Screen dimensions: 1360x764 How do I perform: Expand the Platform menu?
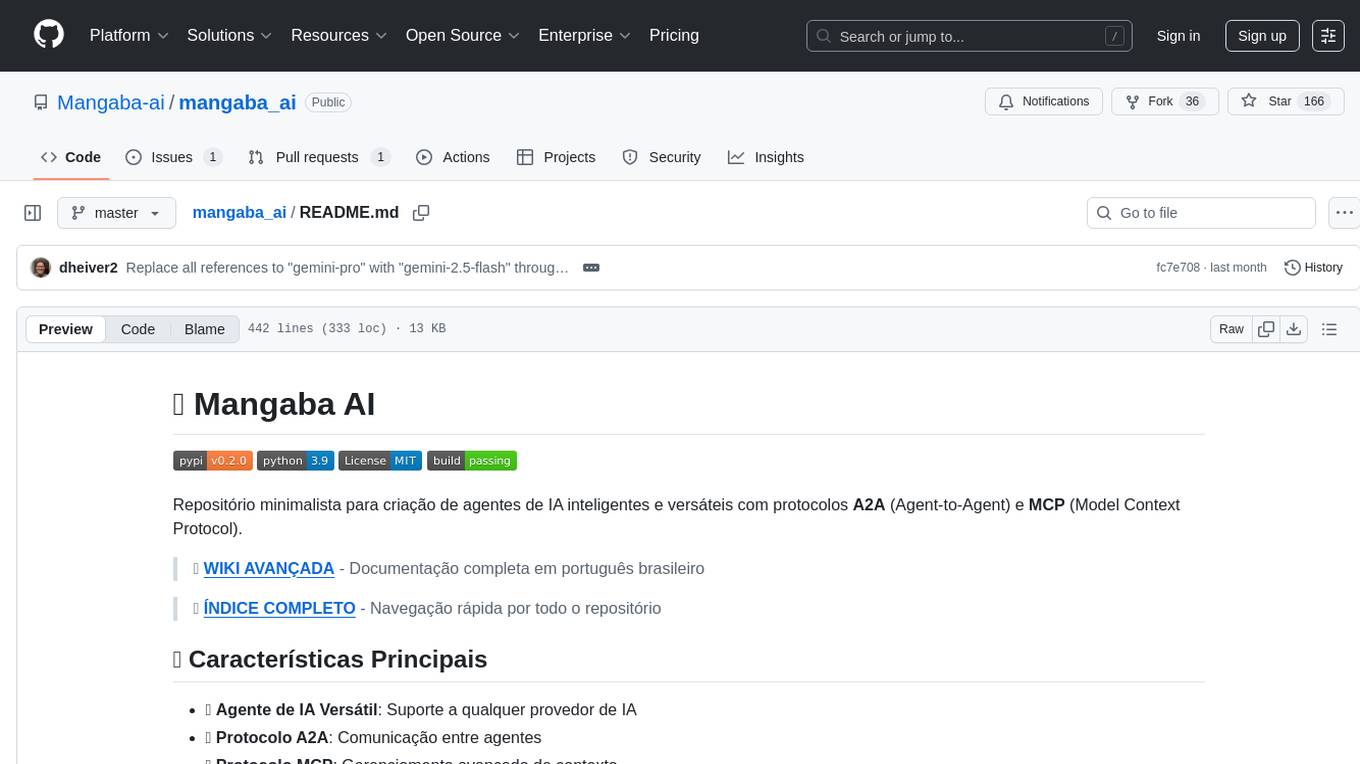click(x=129, y=35)
